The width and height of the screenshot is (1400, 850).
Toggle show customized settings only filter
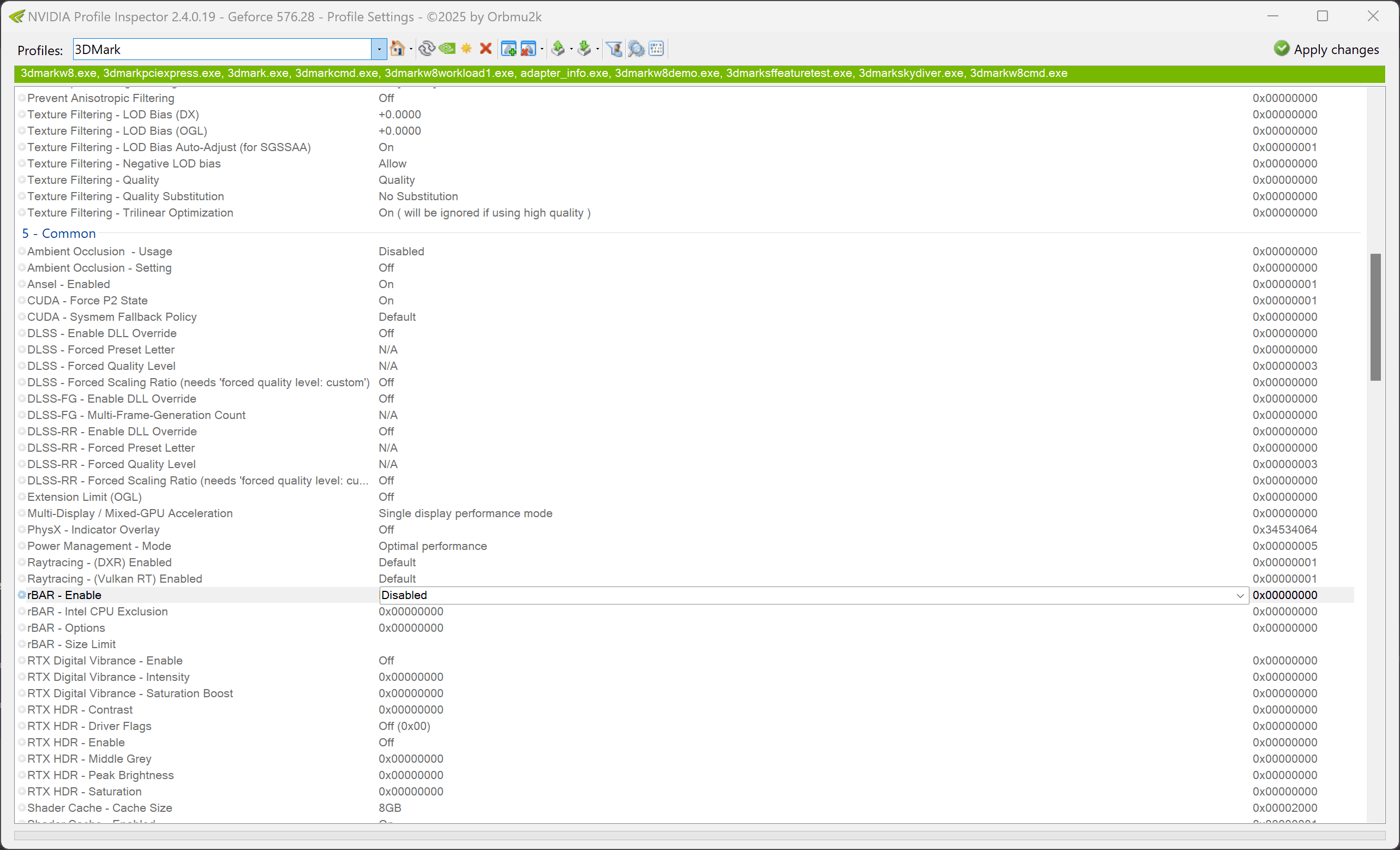(614, 49)
